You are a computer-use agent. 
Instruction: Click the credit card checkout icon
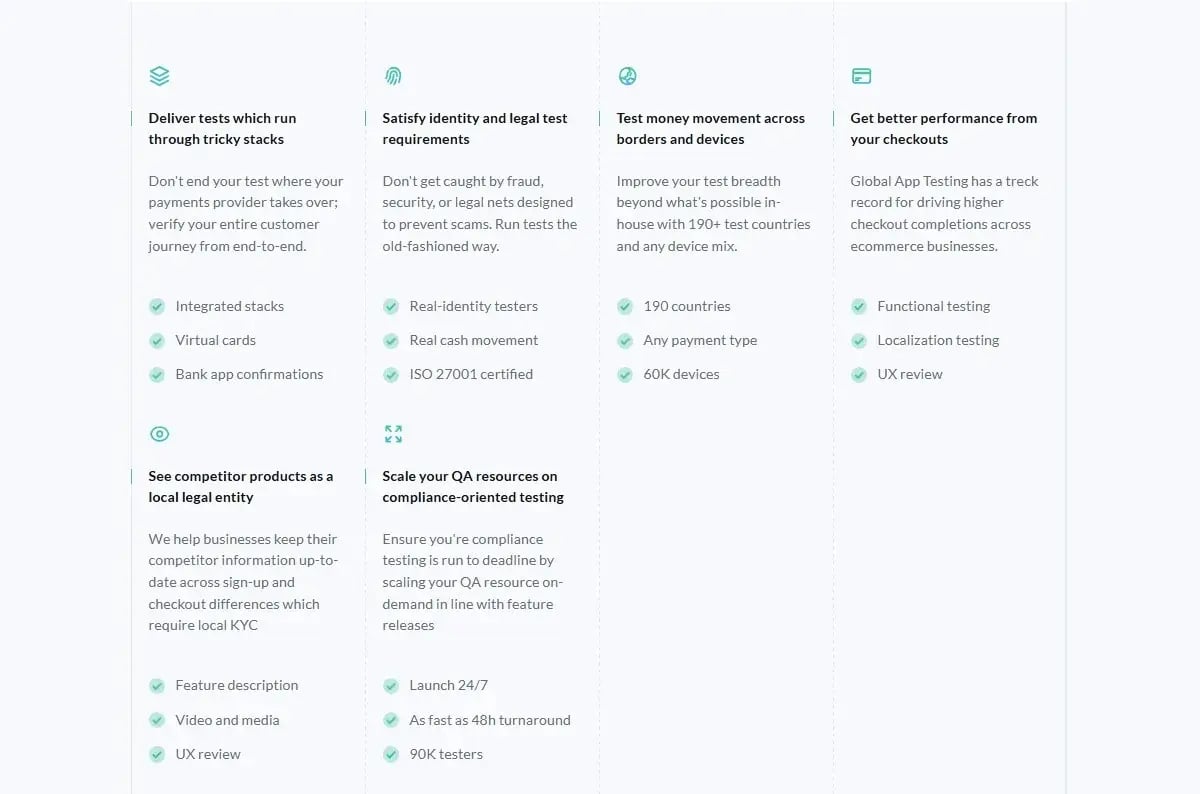pos(861,76)
